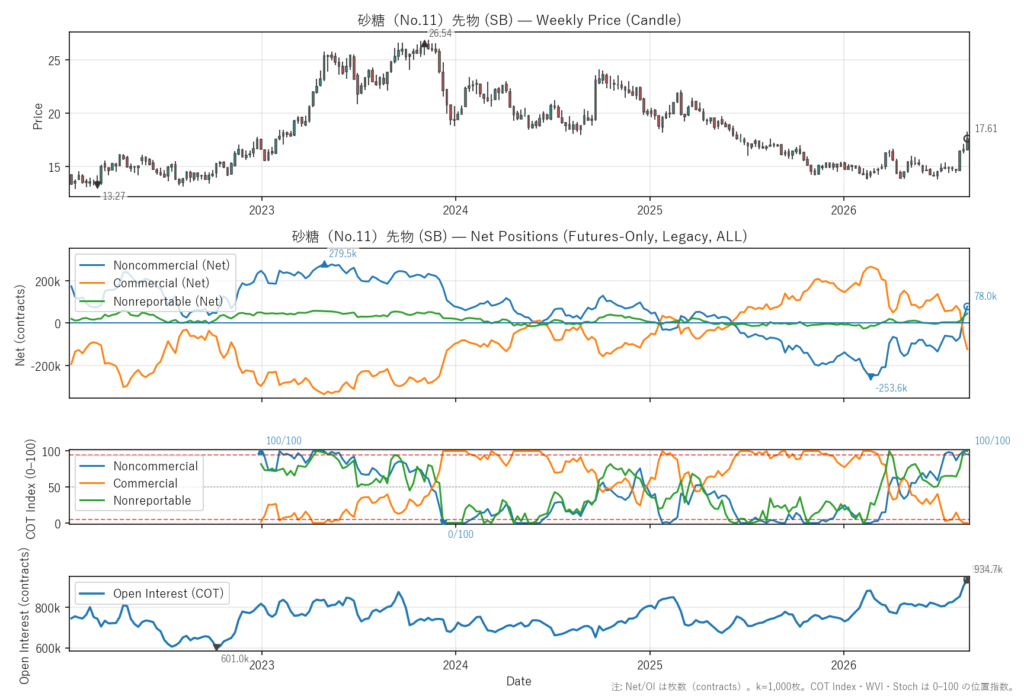Click the green line swatch for Nonreportable (Net)
Viewport: 1024px width, 699px height.
[92, 301]
